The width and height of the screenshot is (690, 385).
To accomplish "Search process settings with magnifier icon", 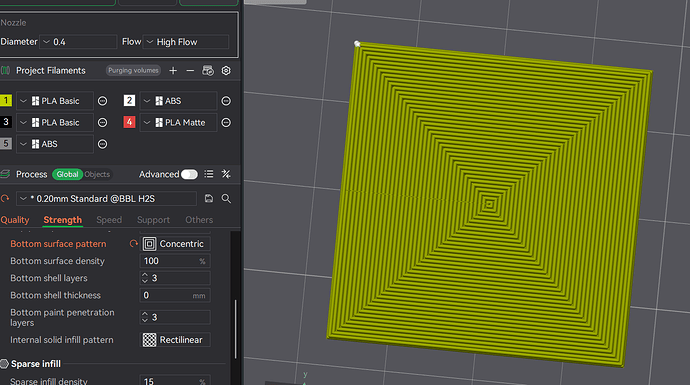I will [226, 198].
